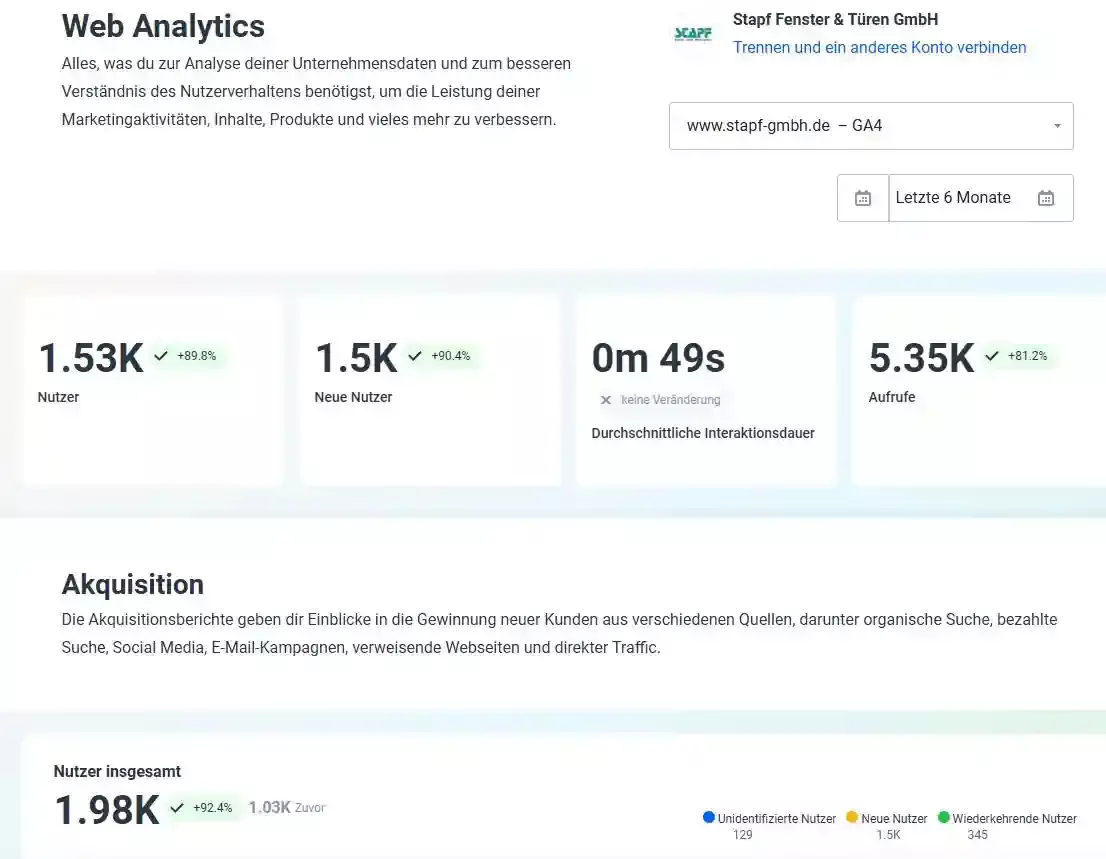Click checkmark icon beside +81.2% badge
This screenshot has width=1106, height=859.
992,356
